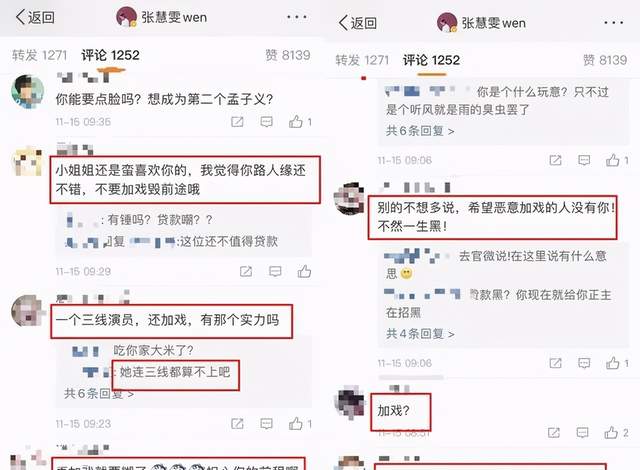Open the three-dots menu in right screenshot

613,23
